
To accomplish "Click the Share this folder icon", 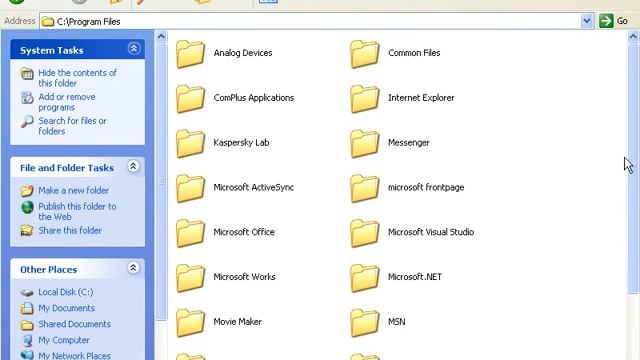I will (27, 231).
